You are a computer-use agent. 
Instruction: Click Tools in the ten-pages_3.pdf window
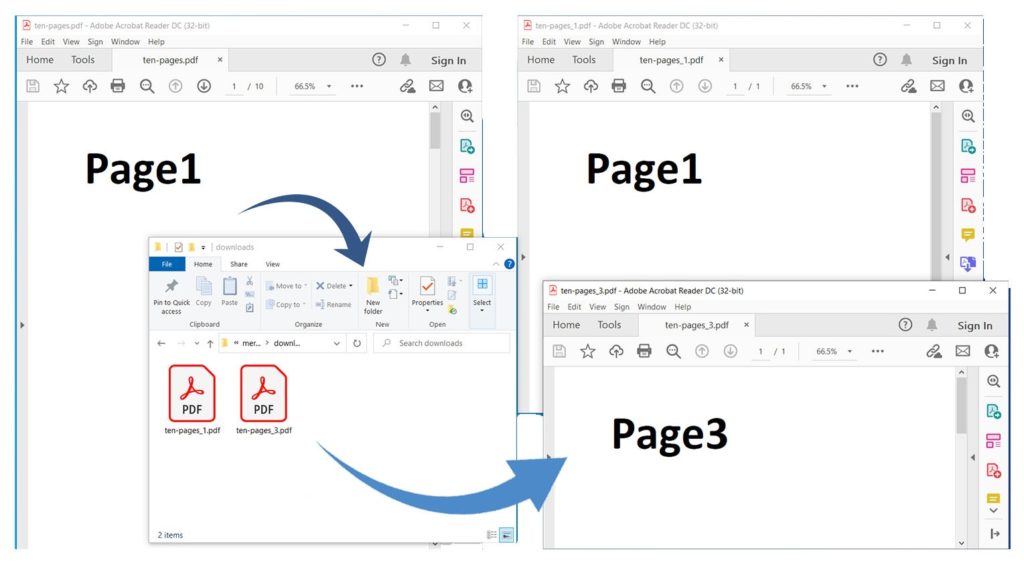(609, 325)
